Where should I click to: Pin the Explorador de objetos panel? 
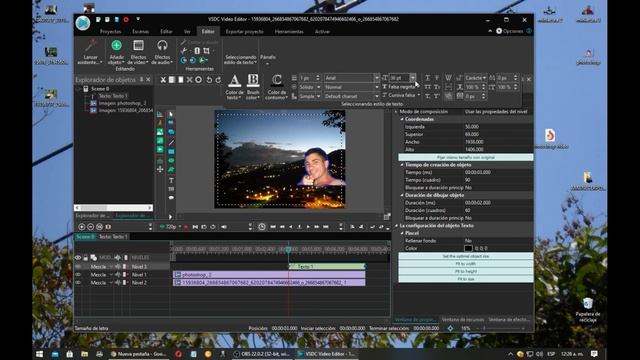click(141, 80)
